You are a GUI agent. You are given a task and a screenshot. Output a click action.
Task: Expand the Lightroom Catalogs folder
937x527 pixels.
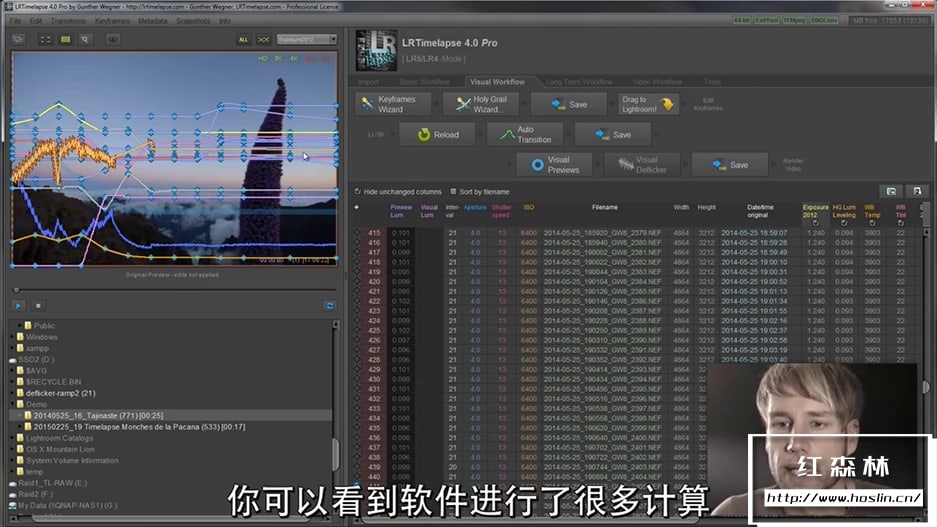pyautogui.click(x=13, y=438)
